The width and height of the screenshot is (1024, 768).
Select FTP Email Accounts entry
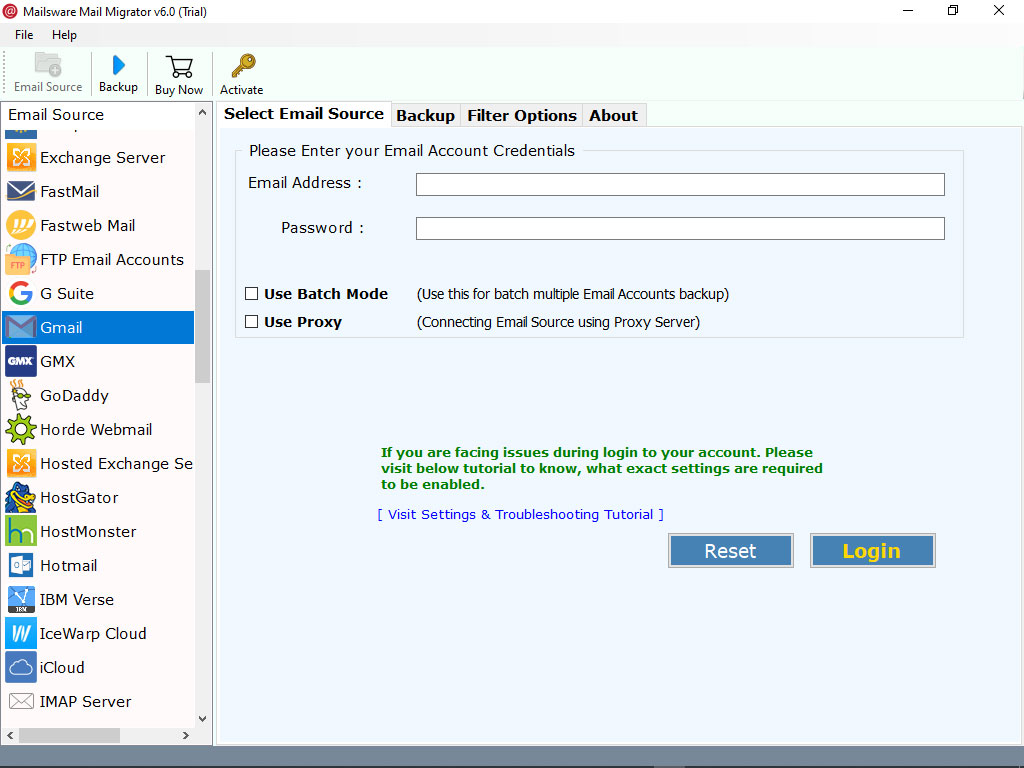tap(98, 259)
